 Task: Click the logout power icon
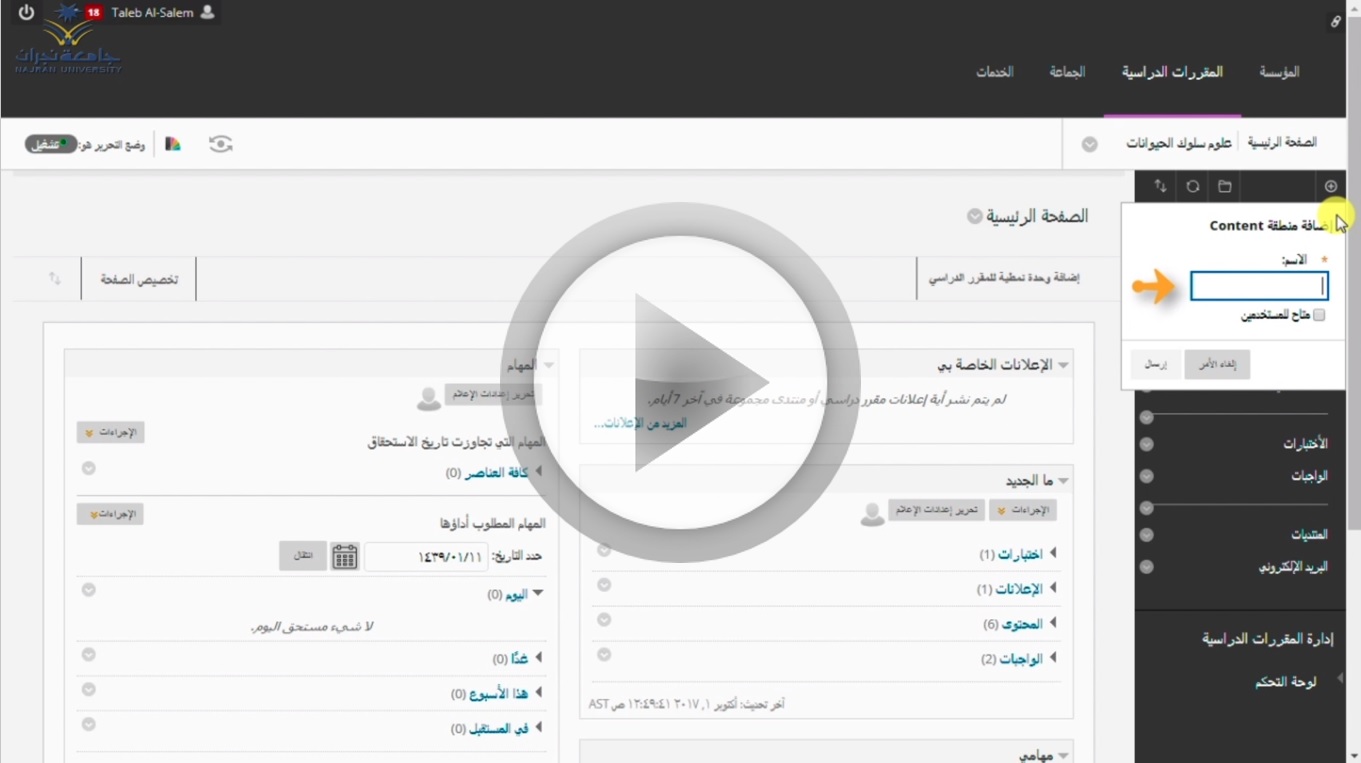[26, 13]
